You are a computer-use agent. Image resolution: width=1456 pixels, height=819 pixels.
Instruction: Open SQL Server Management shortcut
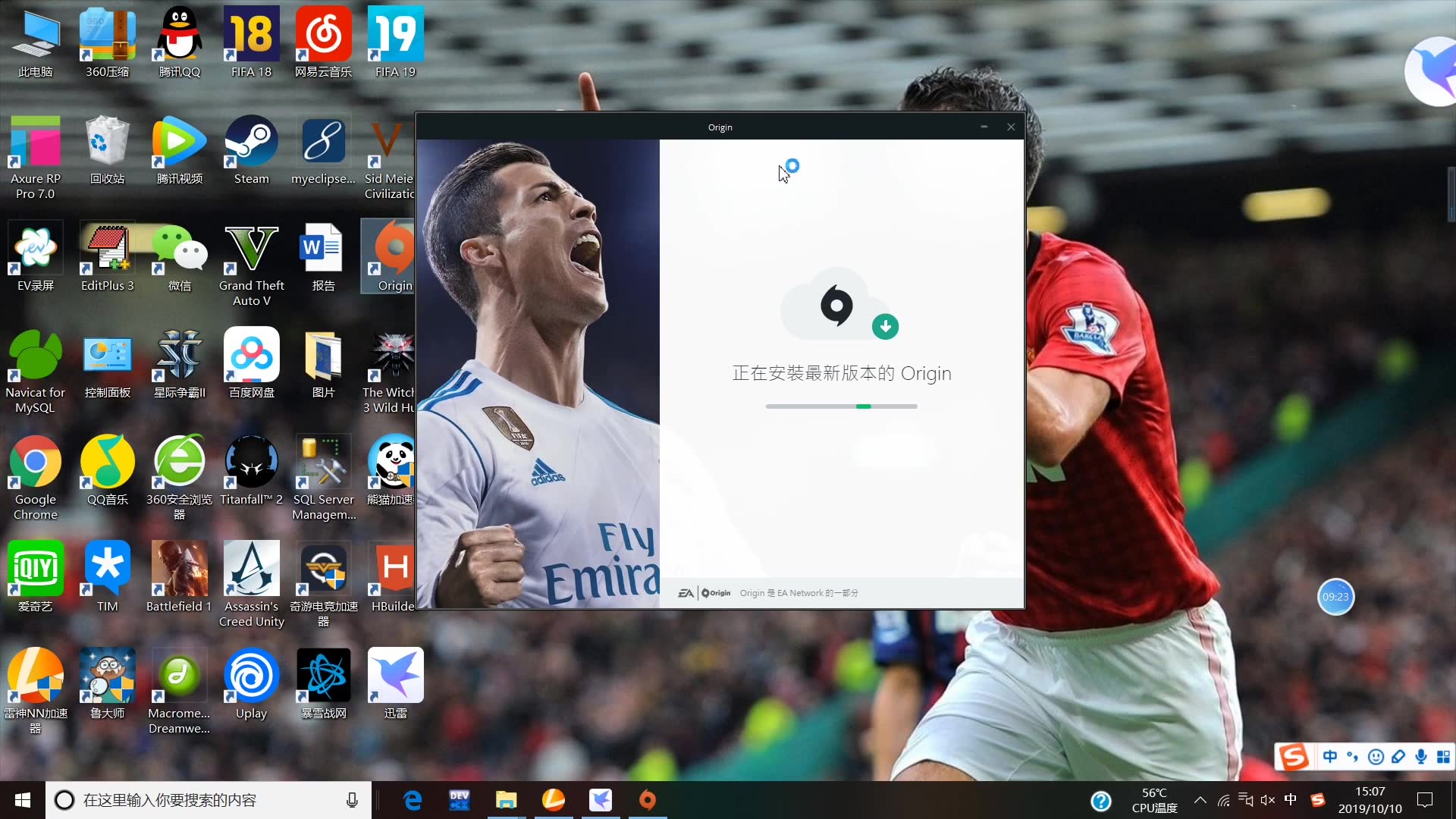tap(323, 478)
